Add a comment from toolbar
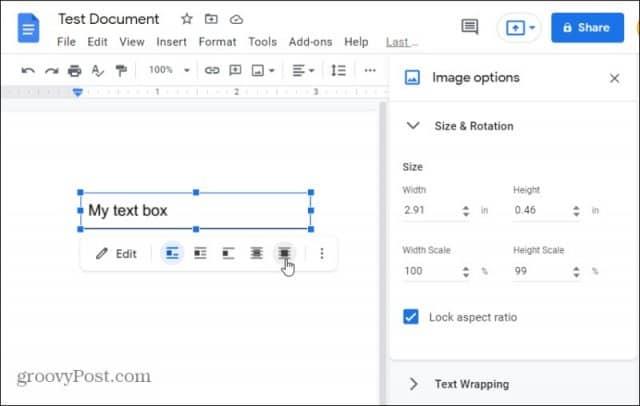 (235, 70)
